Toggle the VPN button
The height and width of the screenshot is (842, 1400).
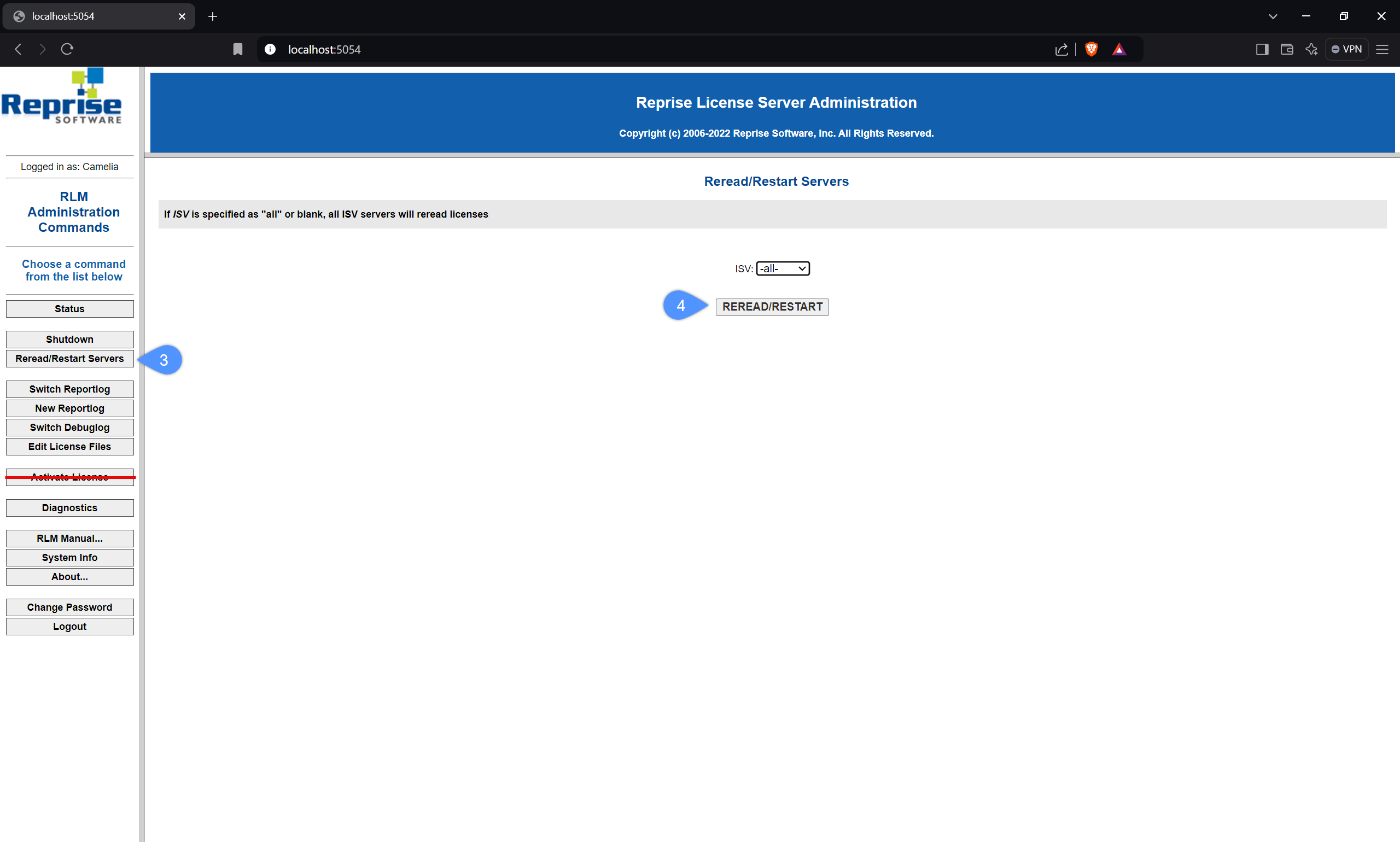coord(1346,49)
